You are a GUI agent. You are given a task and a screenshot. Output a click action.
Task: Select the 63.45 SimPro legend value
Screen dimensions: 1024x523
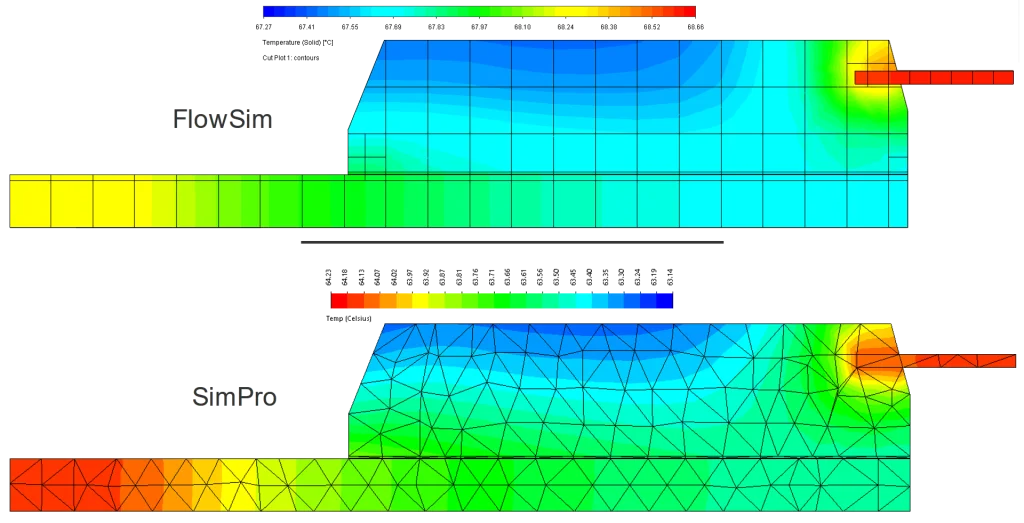[573, 277]
